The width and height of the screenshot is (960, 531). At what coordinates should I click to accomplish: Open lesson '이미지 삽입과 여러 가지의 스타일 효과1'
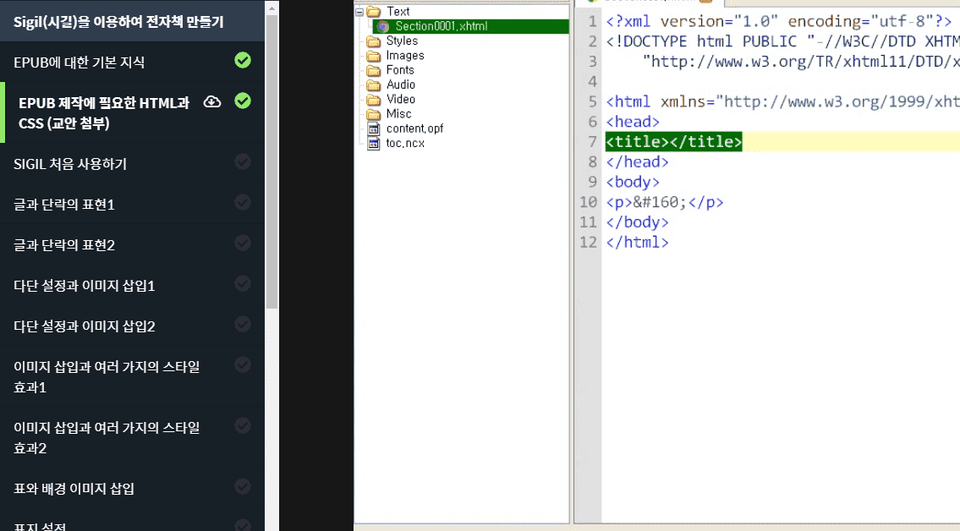pos(107,377)
